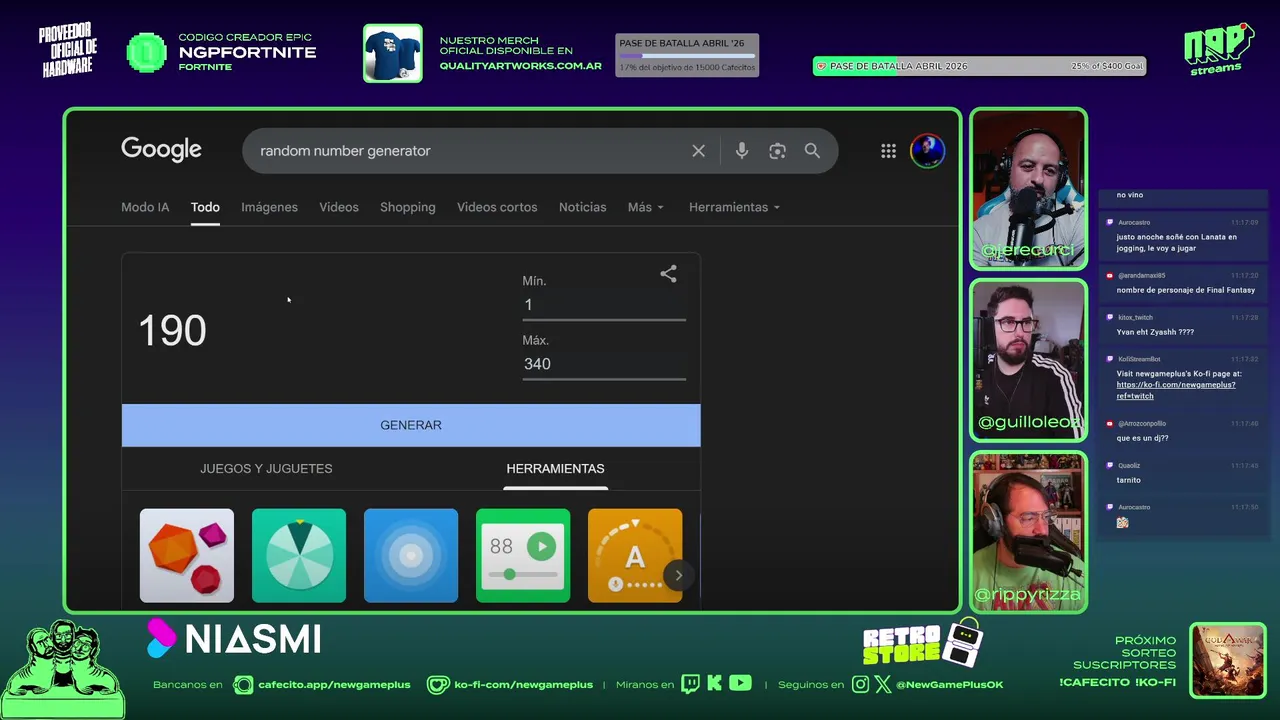1280x720 pixels.
Task: Click the Epic creator code coin icon
Action: pyautogui.click(x=147, y=53)
